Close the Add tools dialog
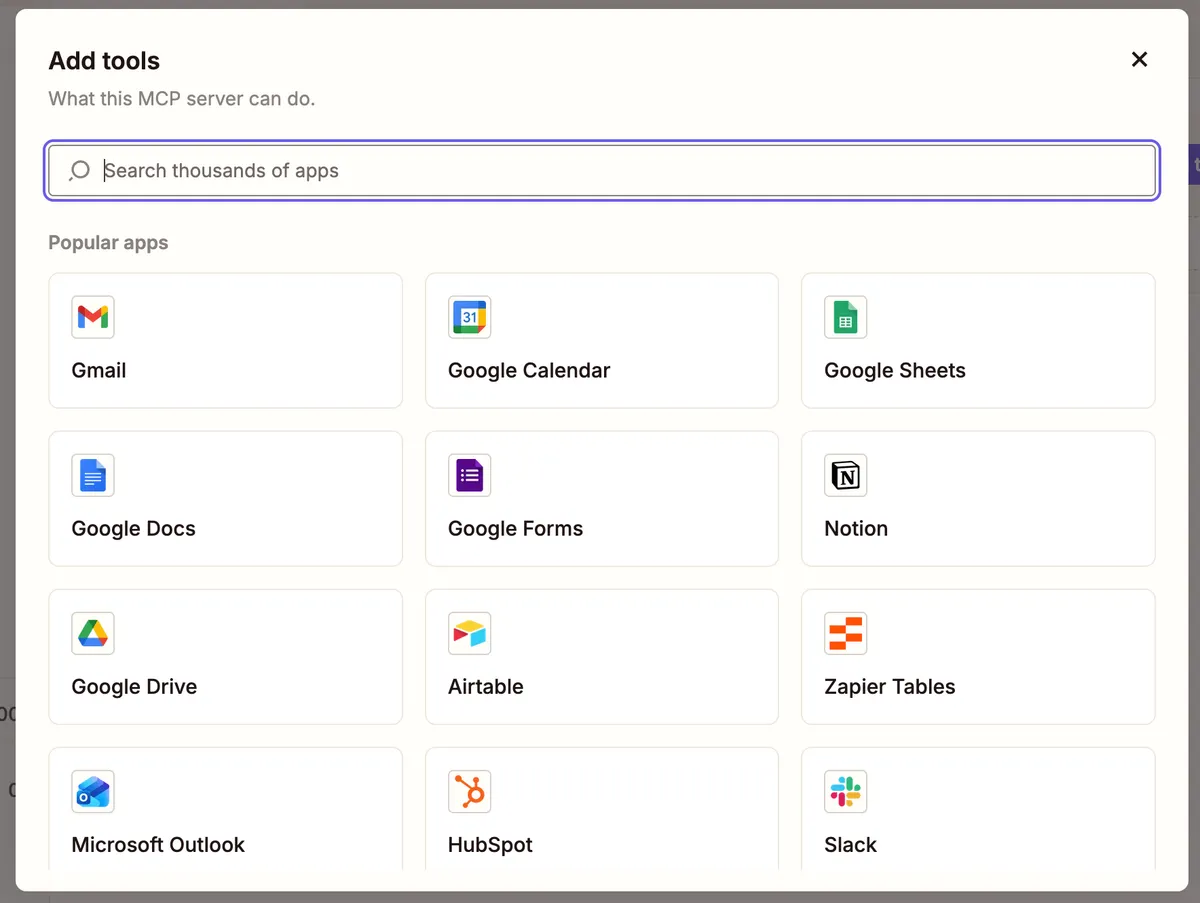 click(1139, 60)
